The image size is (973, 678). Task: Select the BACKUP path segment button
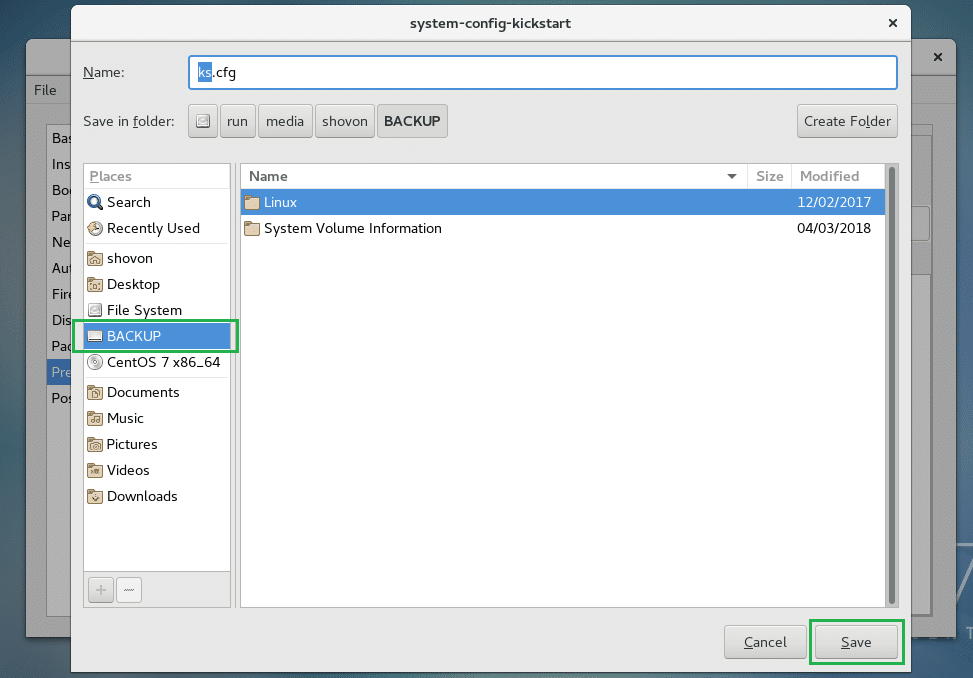412,121
